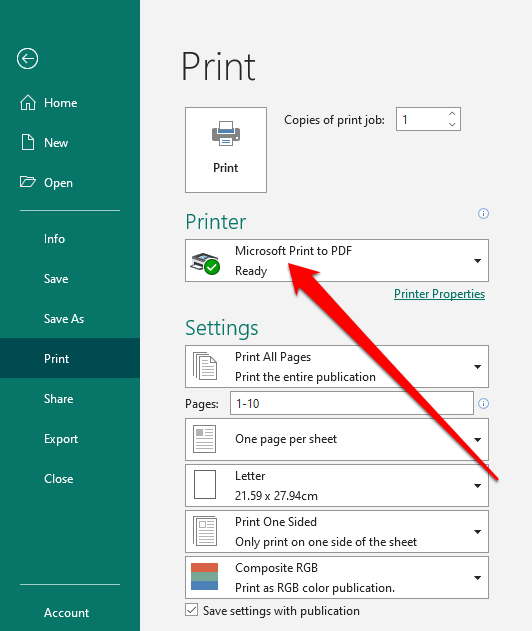The image size is (532, 631).
Task: Click the info icon beside Pages field
Action: [x=483, y=403]
